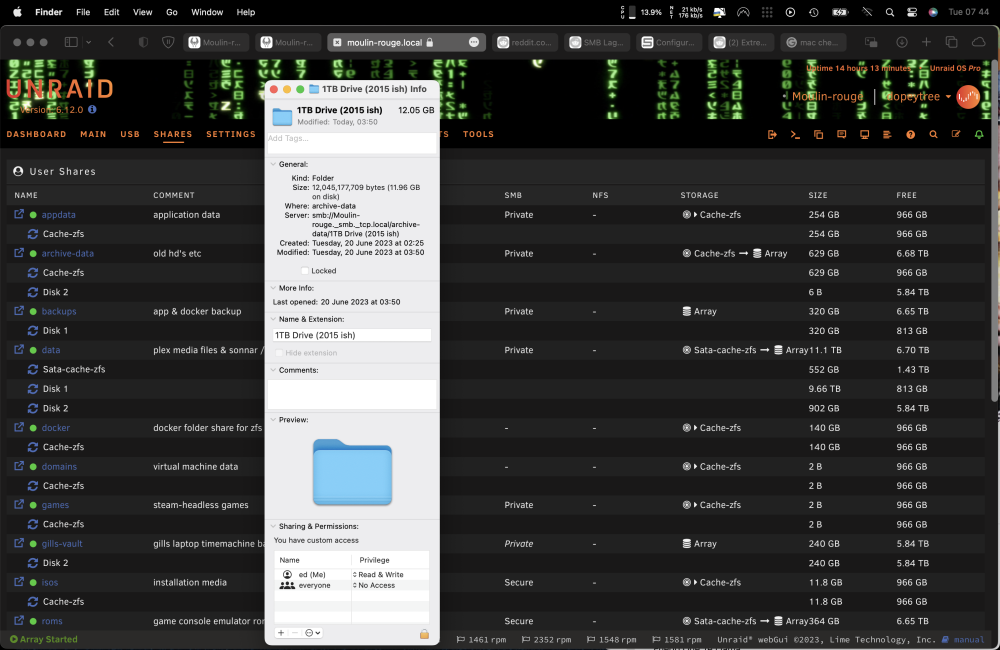Open the archive-data share link

tap(68, 253)
